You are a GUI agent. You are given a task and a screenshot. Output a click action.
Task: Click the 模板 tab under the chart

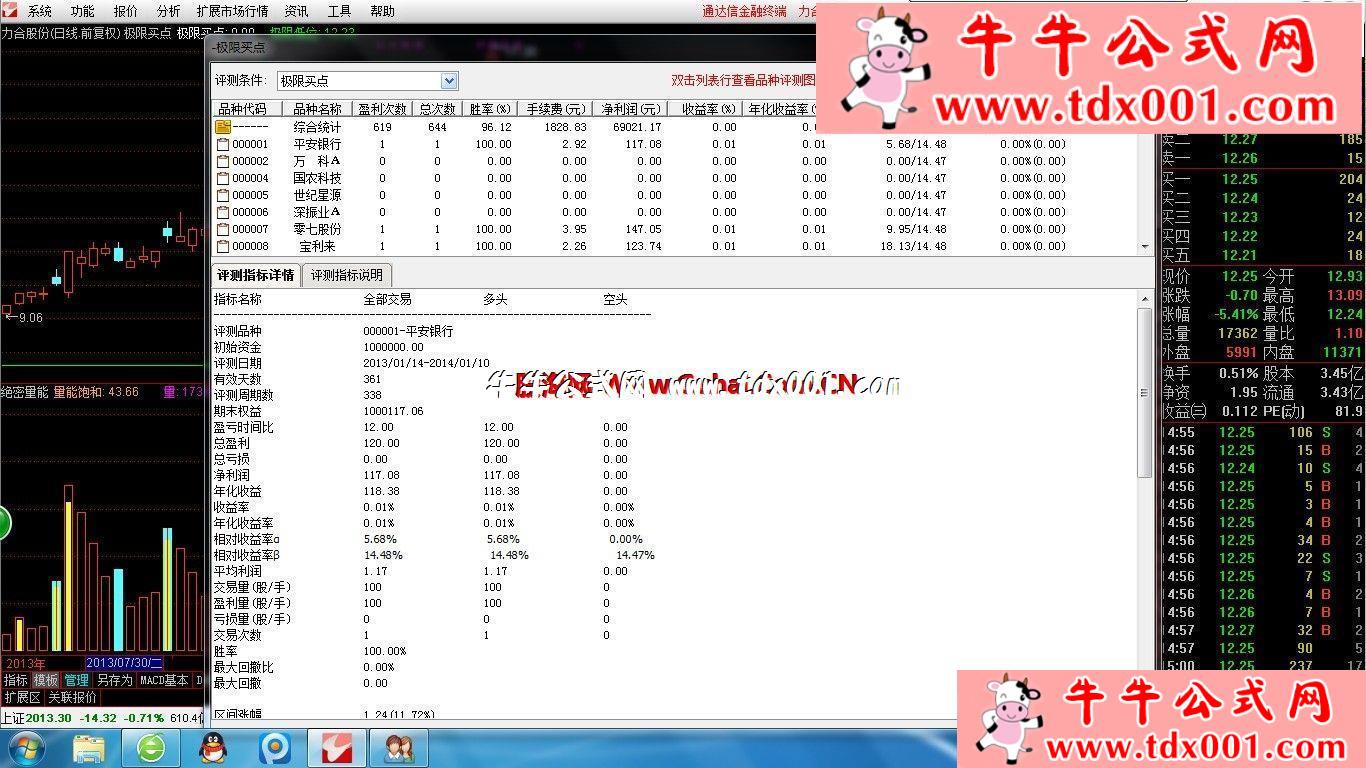pyautogui.click(x=46, y=680)
